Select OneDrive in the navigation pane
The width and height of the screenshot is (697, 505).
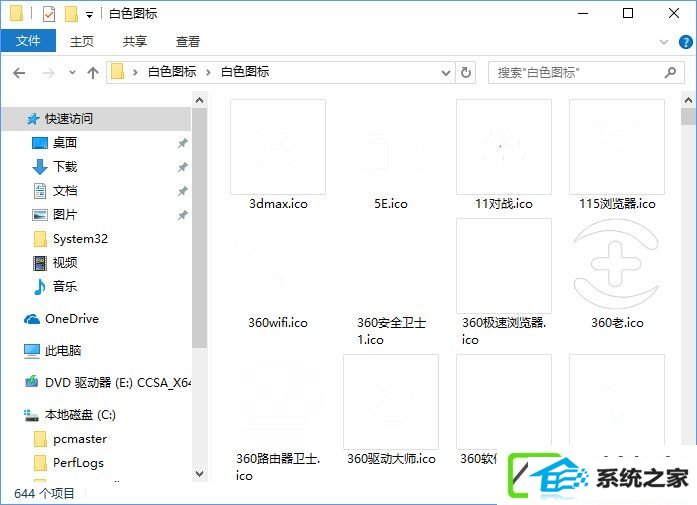[x=72, y=319]
